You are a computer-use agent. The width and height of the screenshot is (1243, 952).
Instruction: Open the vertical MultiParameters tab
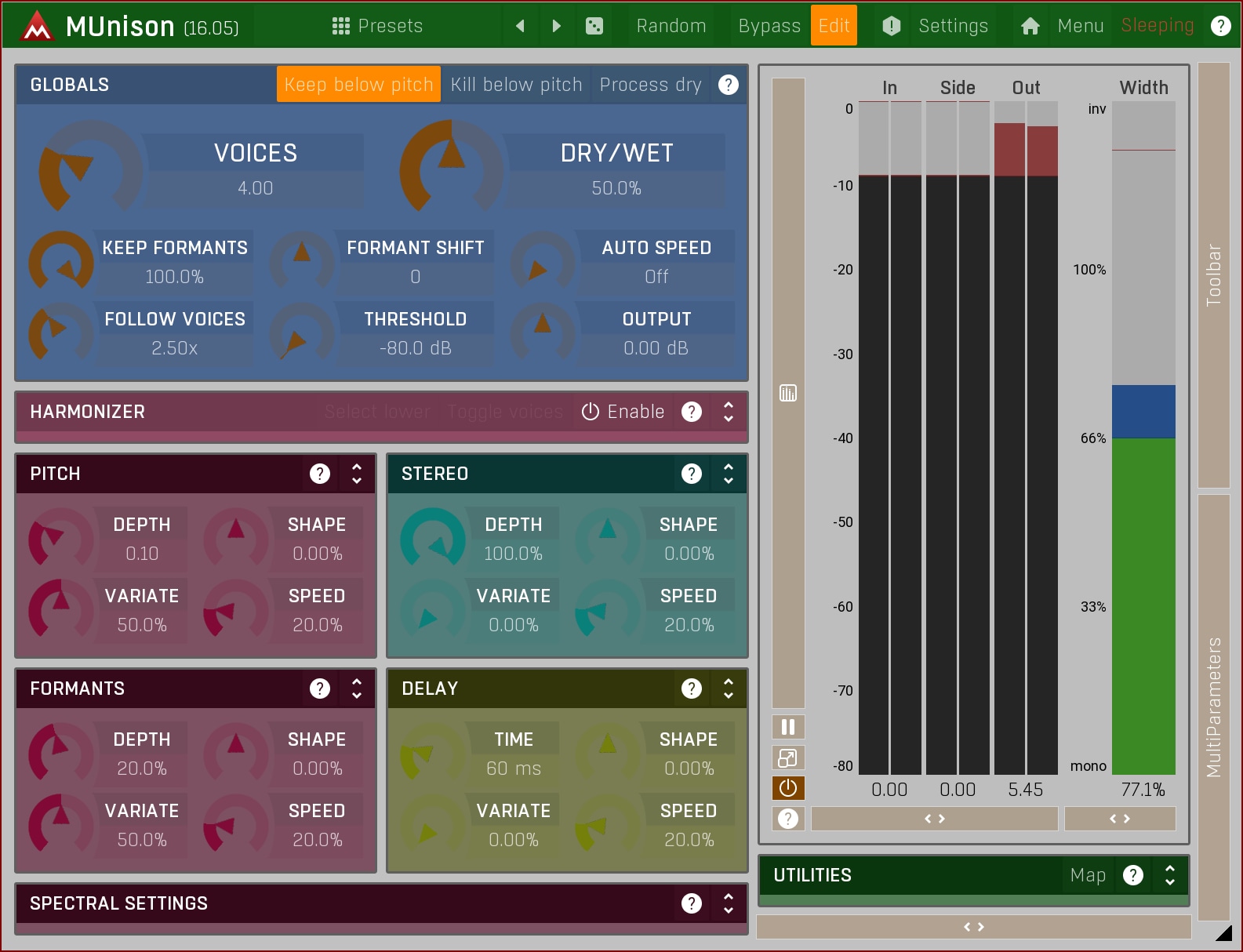coord(1214,707)
